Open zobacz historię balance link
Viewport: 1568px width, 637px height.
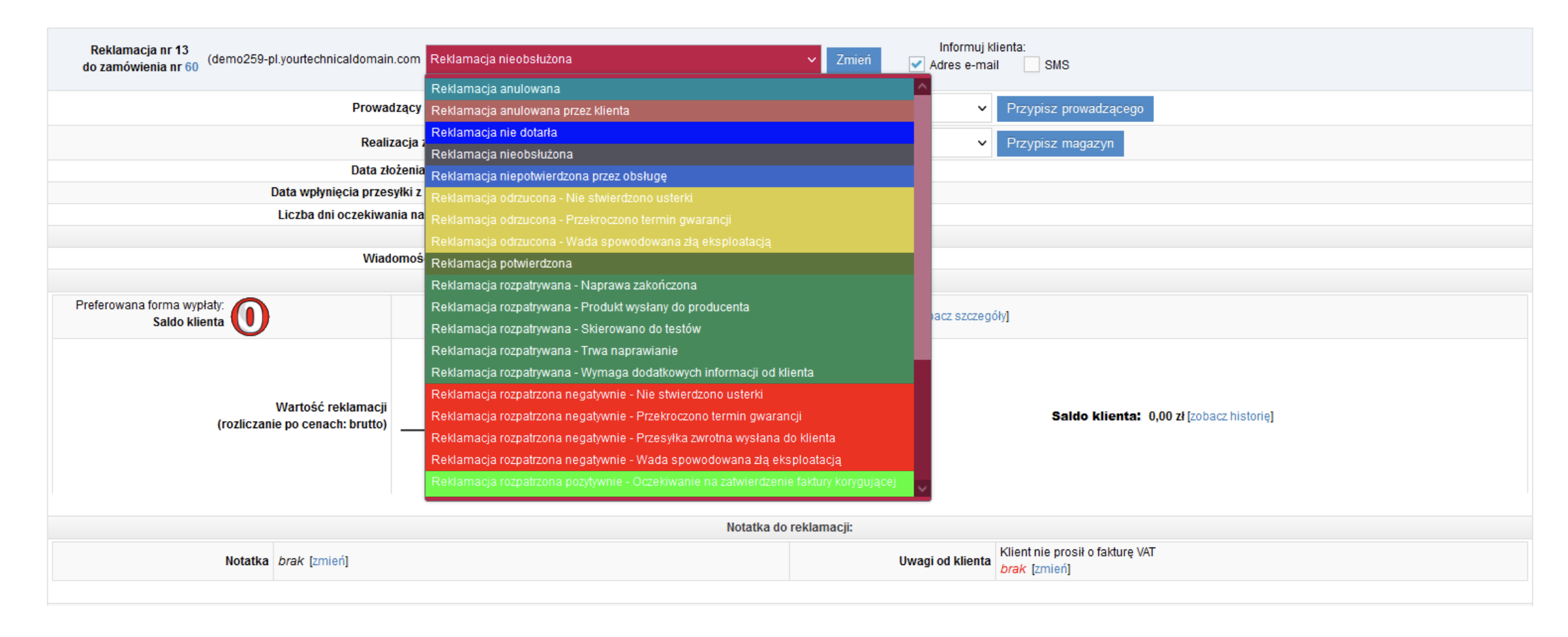1230,416
